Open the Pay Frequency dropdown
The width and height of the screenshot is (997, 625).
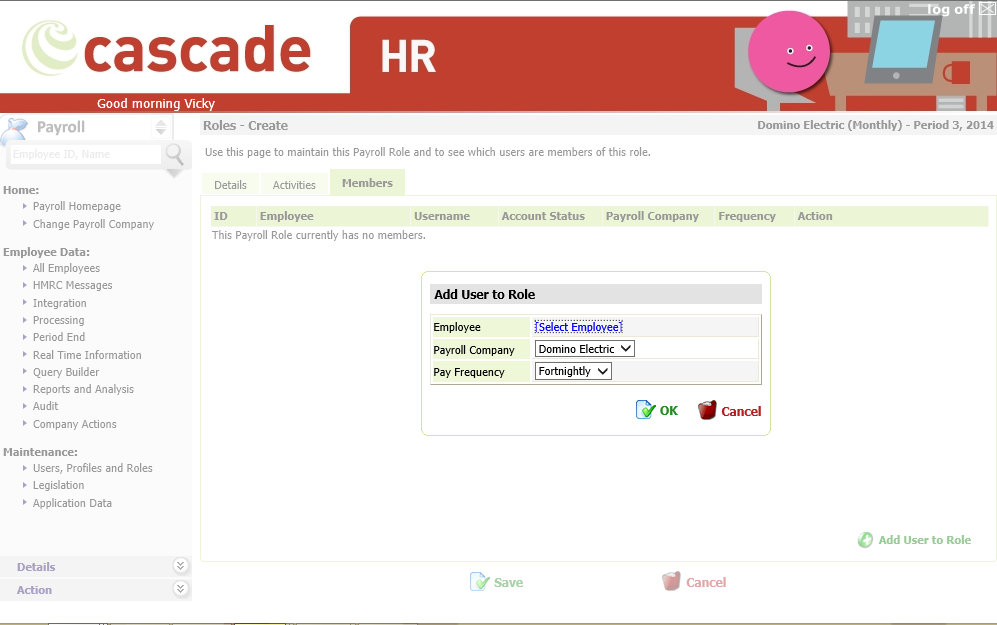coord(573,371)
